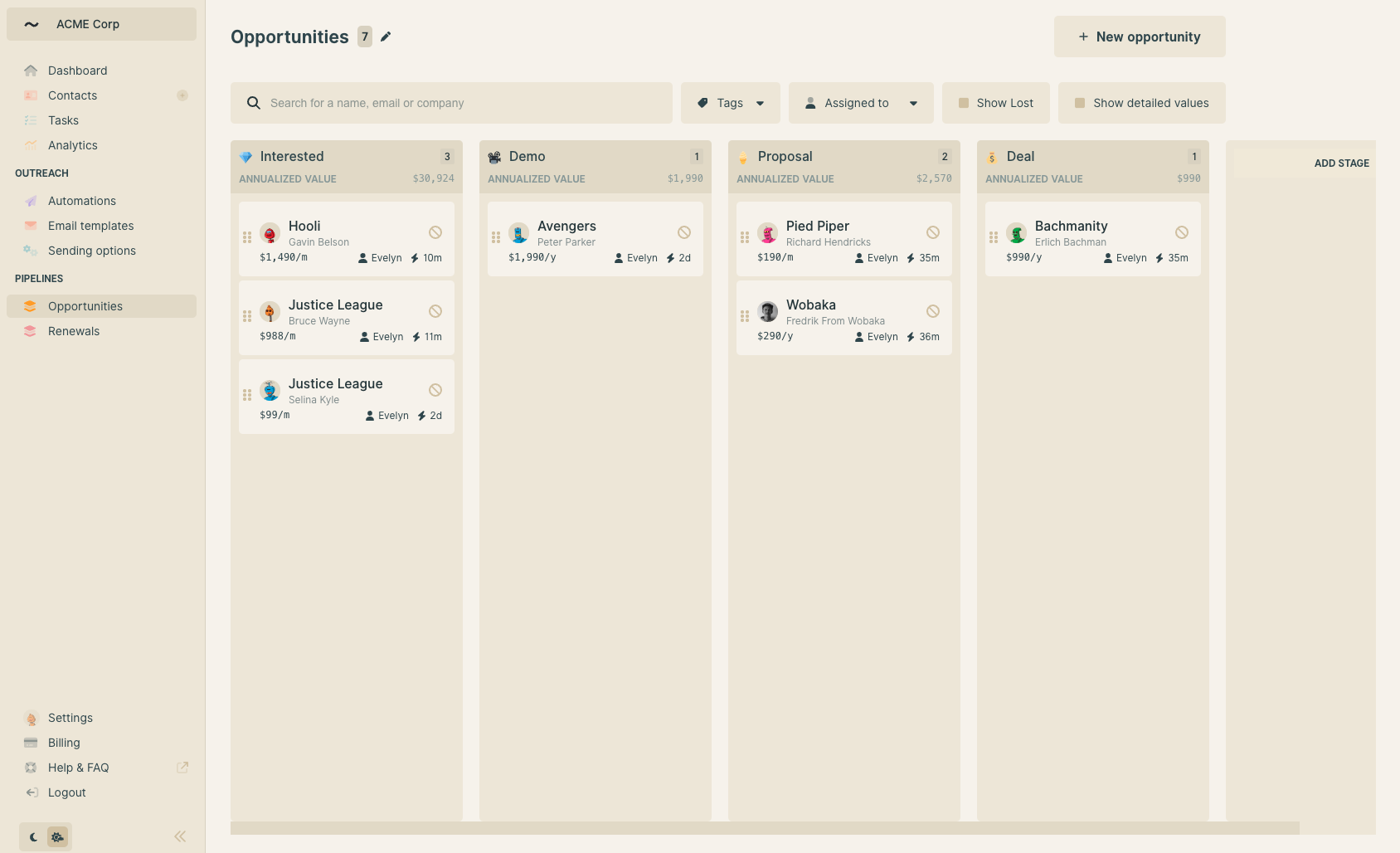Mark the Pied Piper opportunity as lost
This screenshot has width=1400, height=853.
click(x=933, y=232)
